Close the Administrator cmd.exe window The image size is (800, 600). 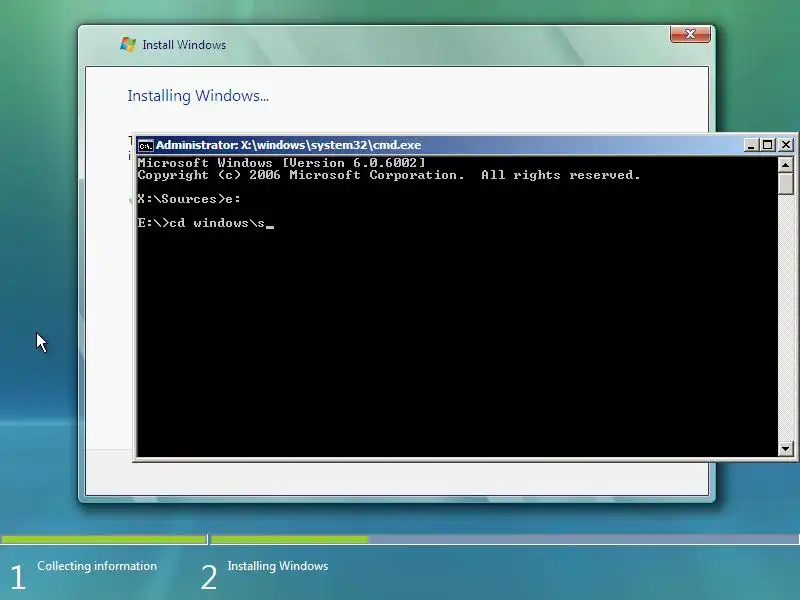(x=786, y=145)
